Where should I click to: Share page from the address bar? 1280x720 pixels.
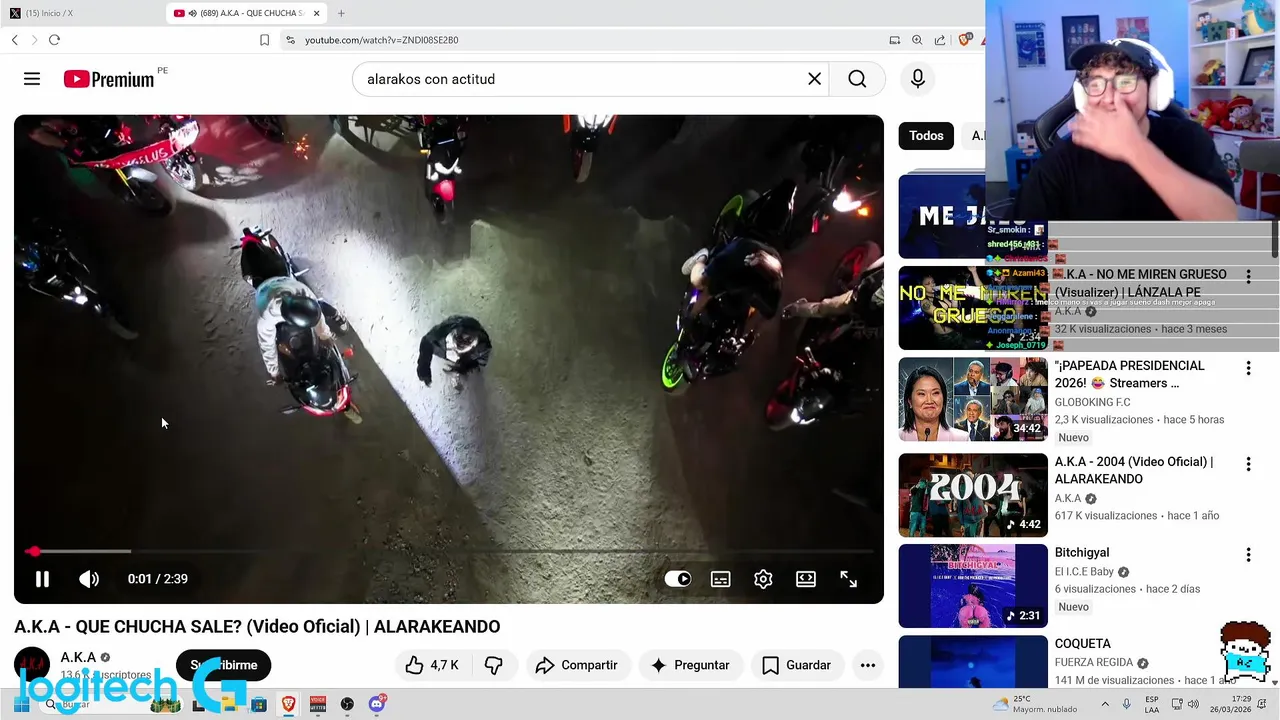point(940,40)
